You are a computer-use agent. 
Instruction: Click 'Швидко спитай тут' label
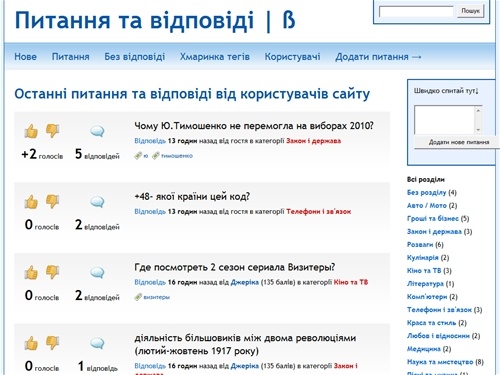(446, 91)
